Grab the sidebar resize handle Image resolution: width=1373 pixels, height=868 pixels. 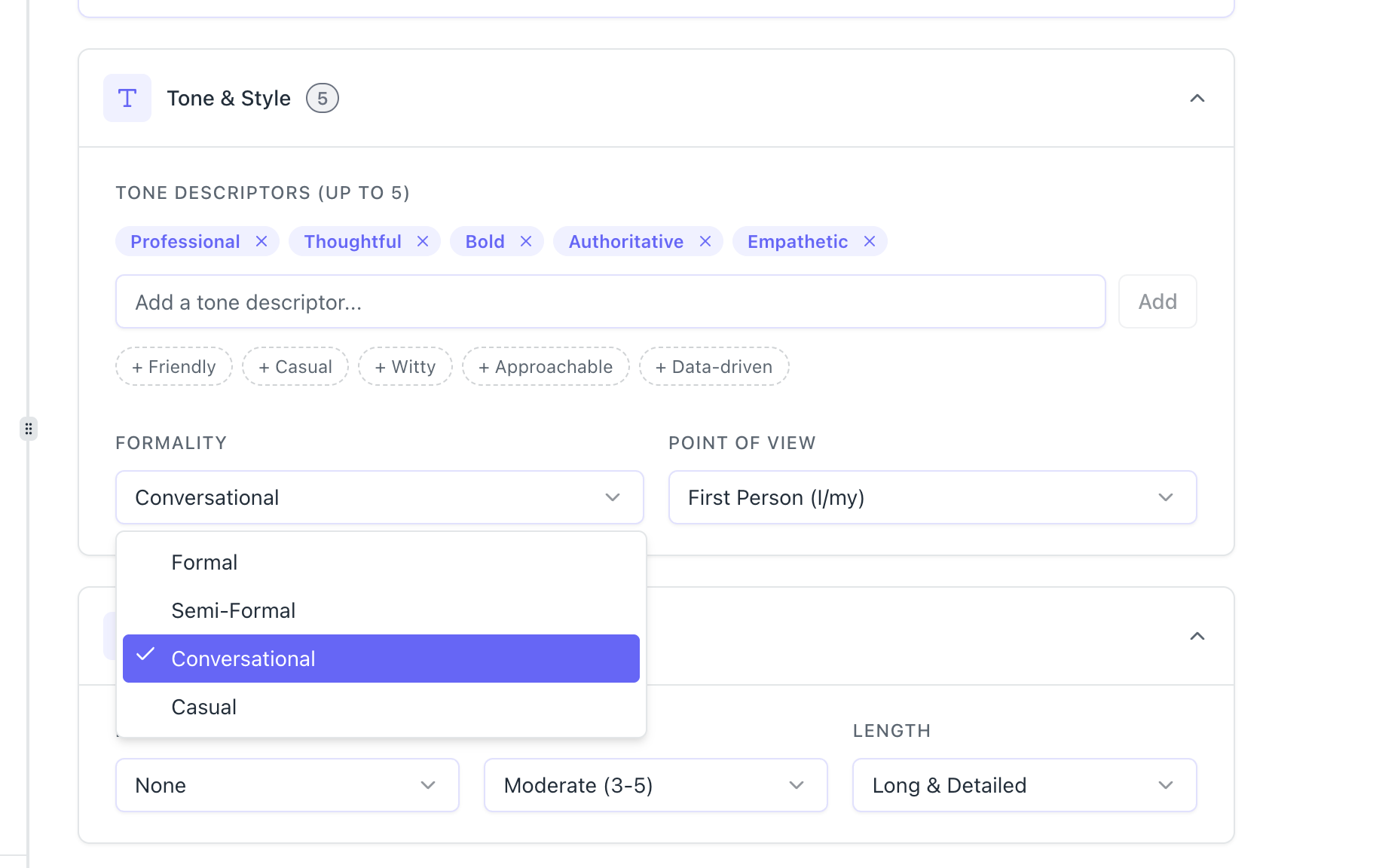point(29,429)
